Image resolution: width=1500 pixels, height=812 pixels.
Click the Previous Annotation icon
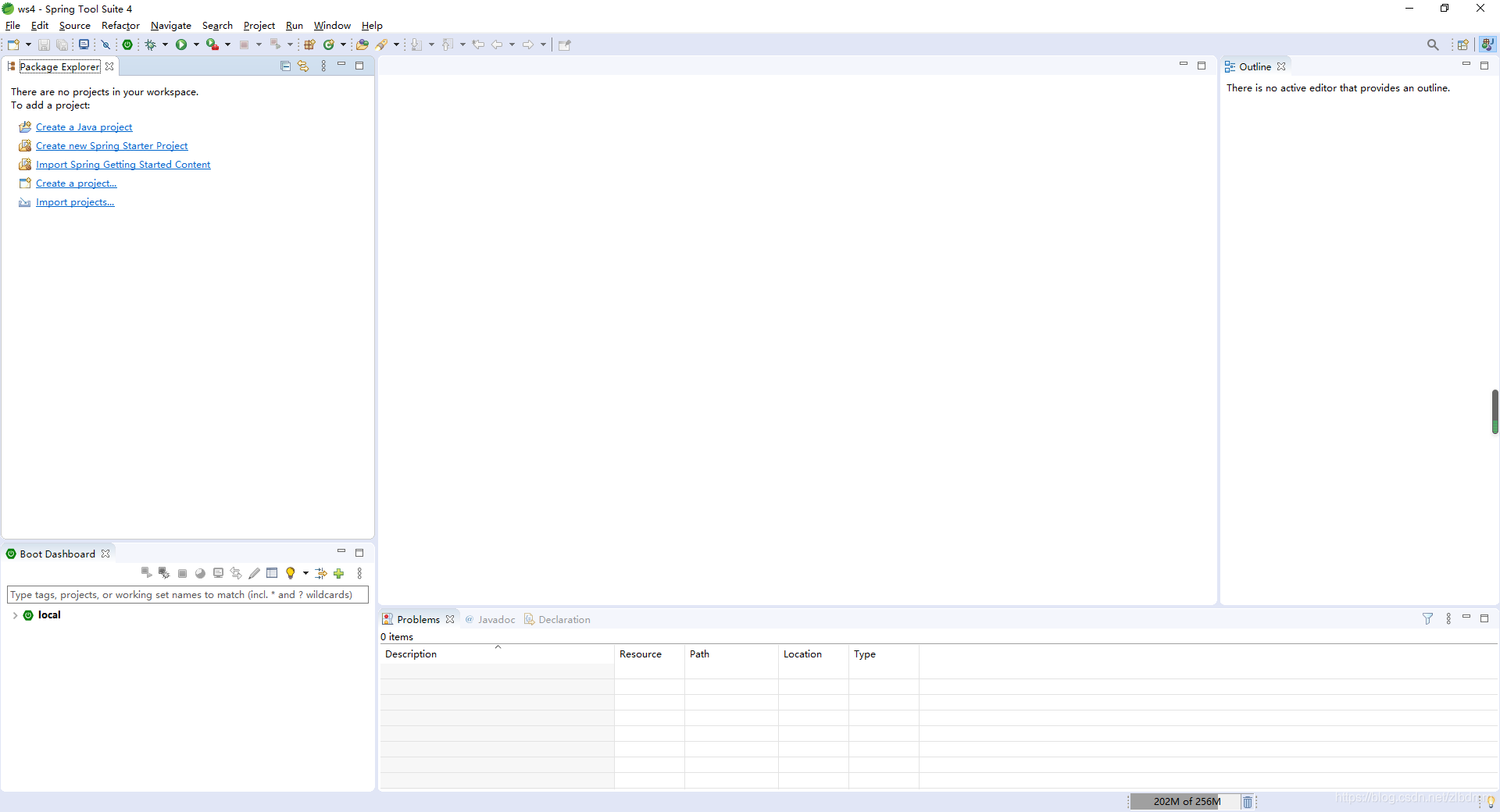click(448, 45)
